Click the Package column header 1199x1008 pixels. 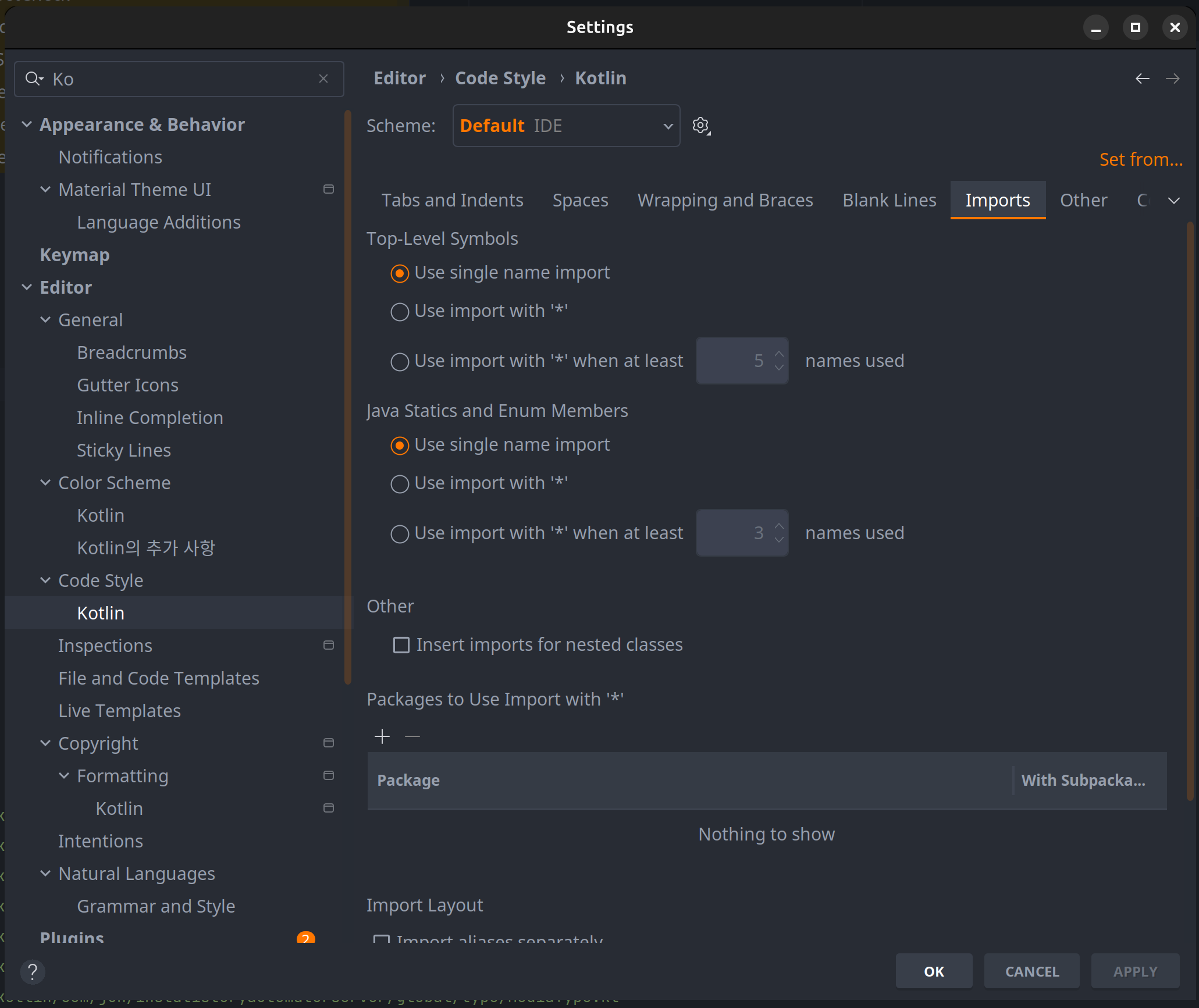(689, 780)
